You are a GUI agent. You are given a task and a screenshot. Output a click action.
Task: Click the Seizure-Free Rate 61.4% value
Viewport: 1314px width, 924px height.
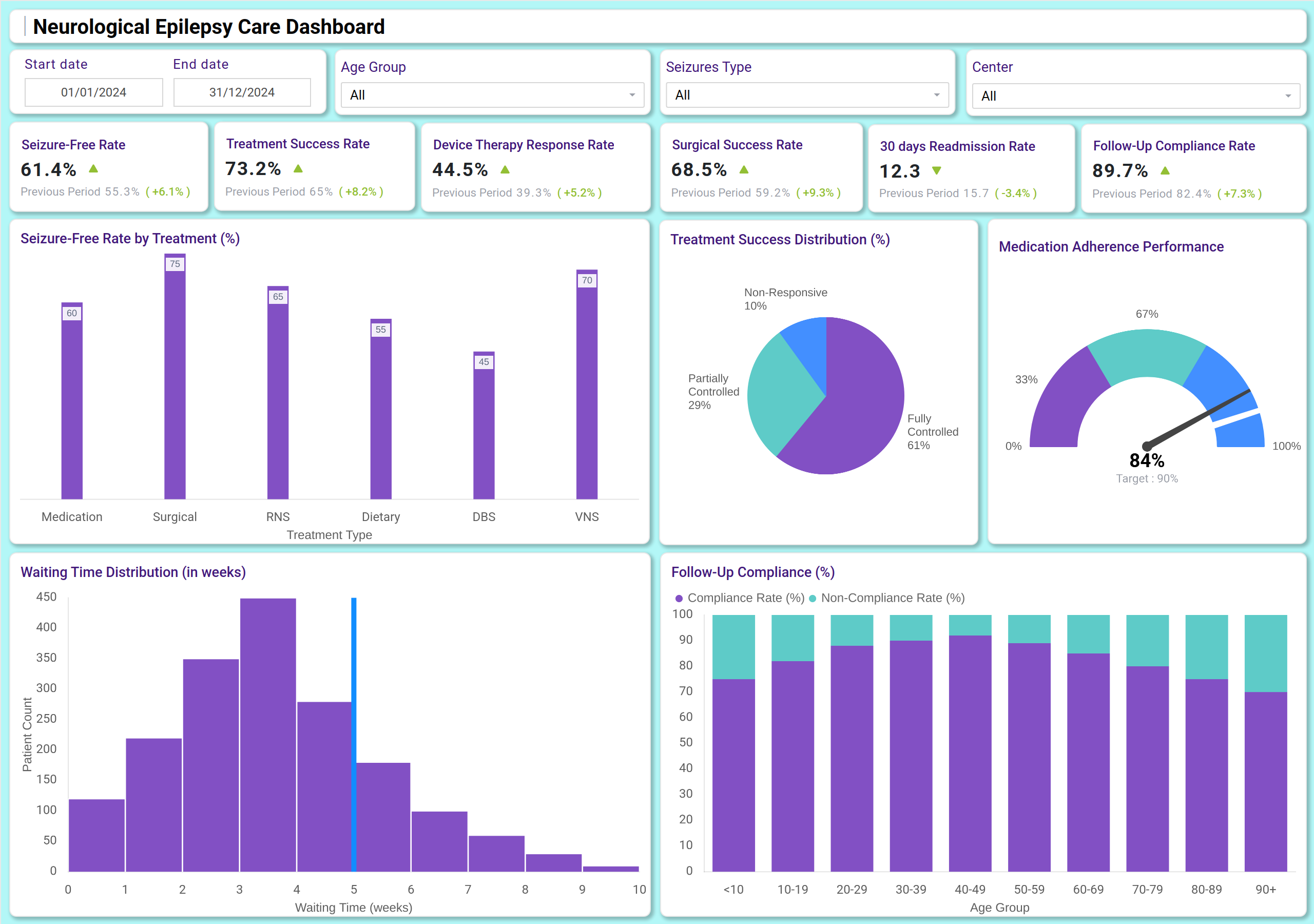click(49, 169)
